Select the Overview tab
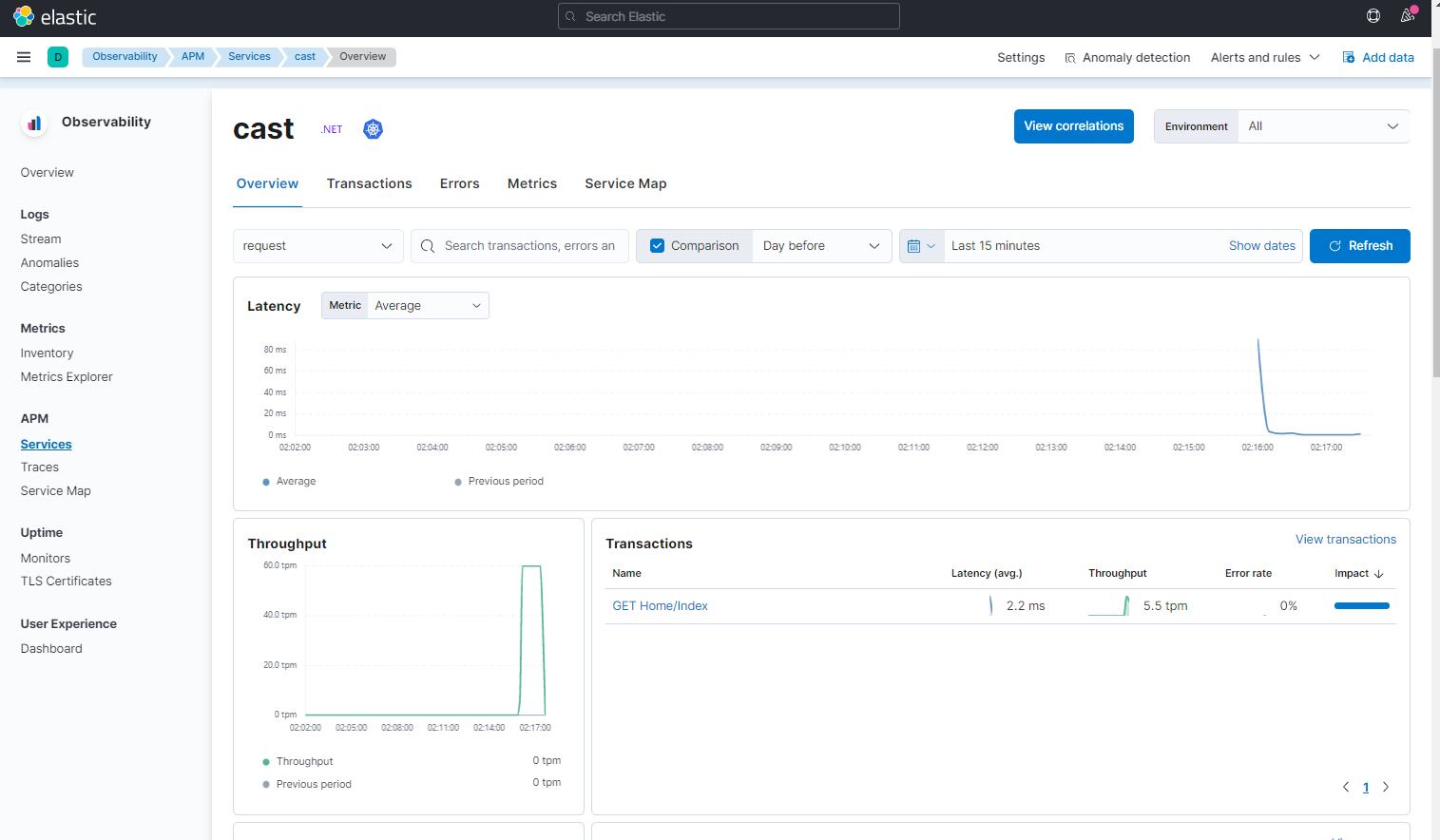This screenshot has width=1440, height=840. 268,184
